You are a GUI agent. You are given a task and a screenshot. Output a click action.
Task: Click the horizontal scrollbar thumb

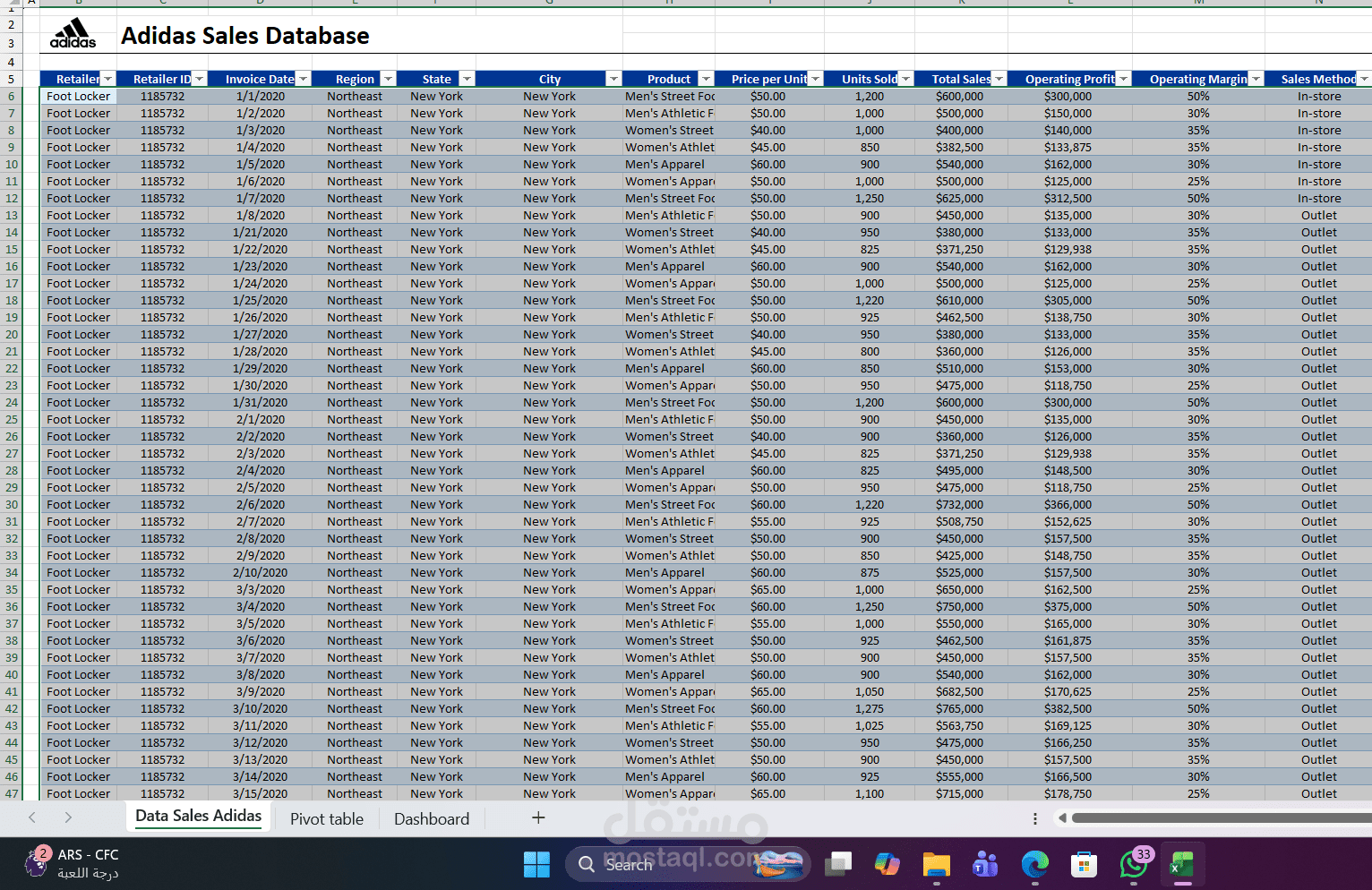pyautogui.click(x=1222, y=818)
